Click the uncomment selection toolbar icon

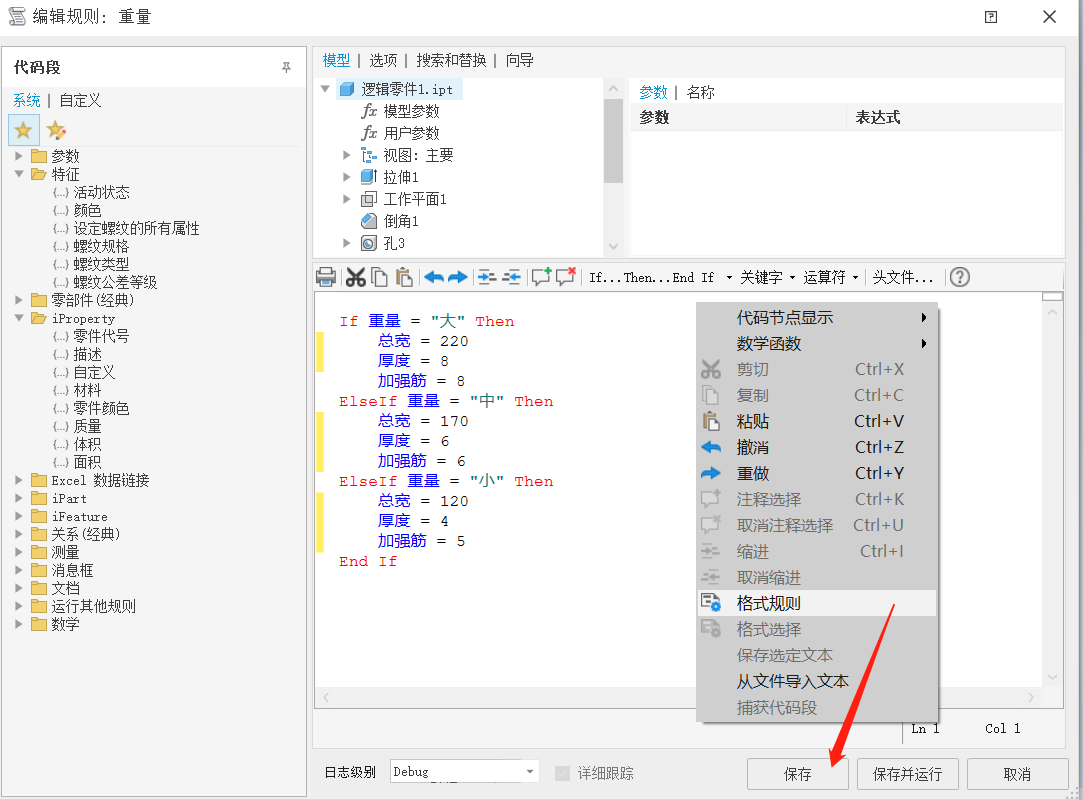click(566, 277)
